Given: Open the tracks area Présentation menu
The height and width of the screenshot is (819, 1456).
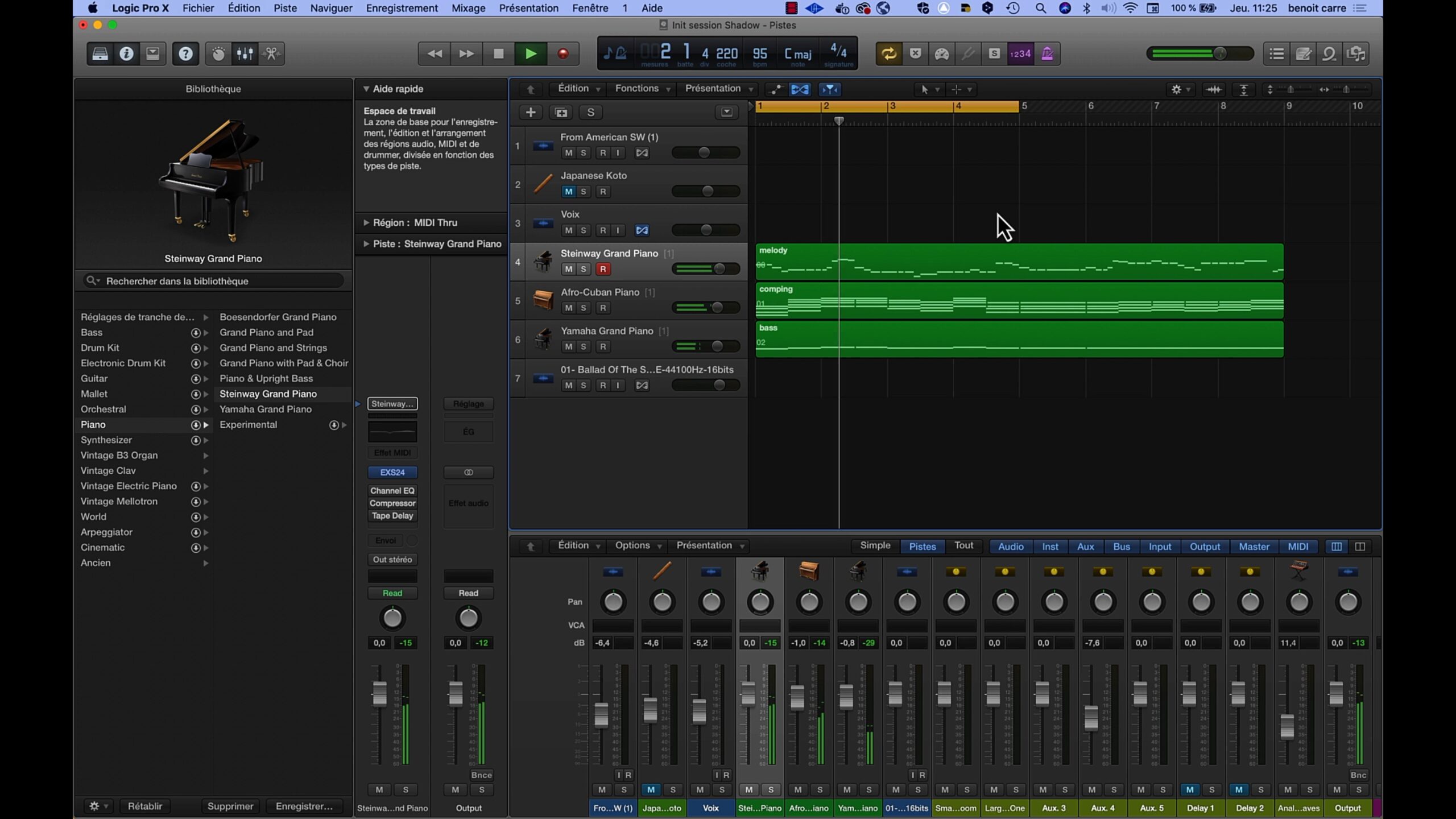Looking at the screenshot, I should click(x=719, y=89).
